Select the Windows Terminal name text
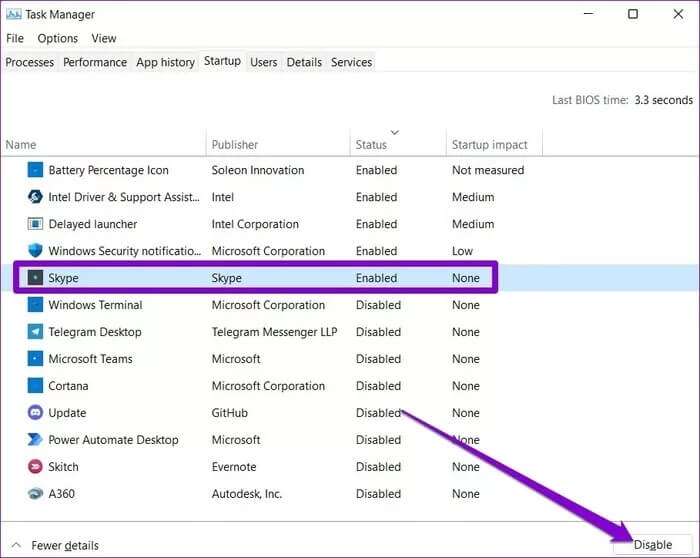Viewport: 700px width, 558px height. pyautogui.click(x=96, y=305)
